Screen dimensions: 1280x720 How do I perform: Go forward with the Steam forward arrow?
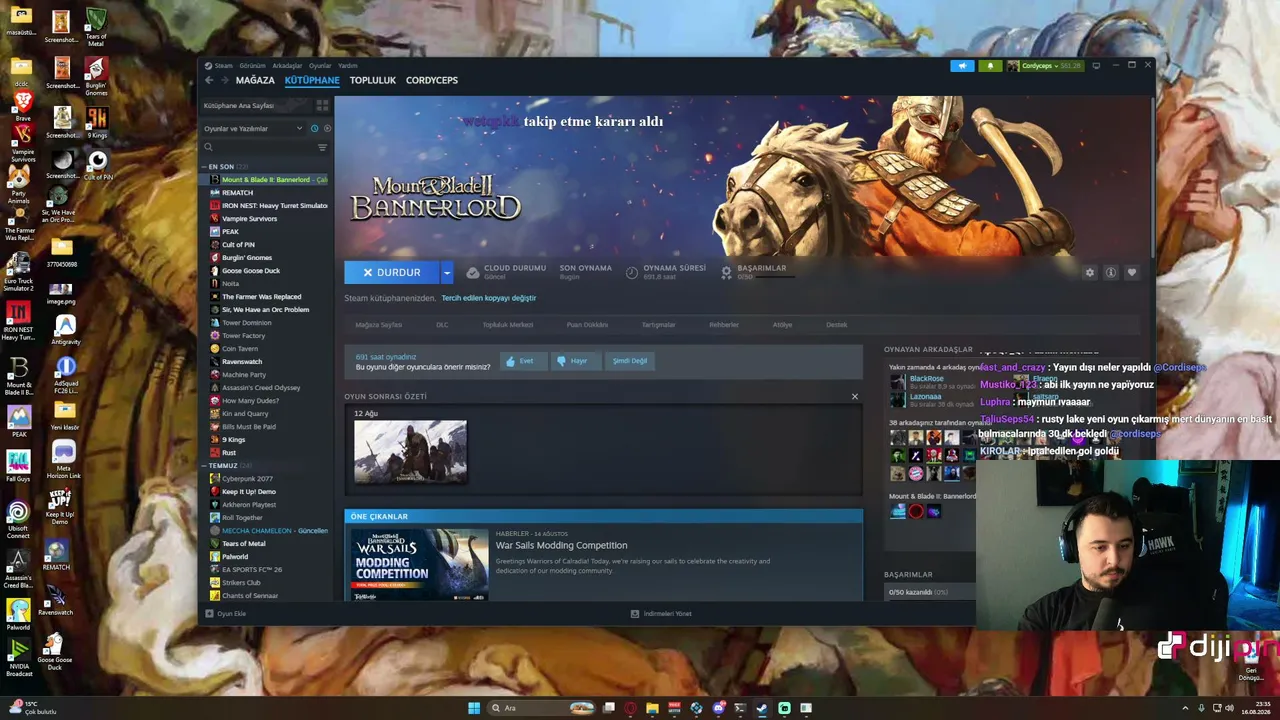(225, 80)
